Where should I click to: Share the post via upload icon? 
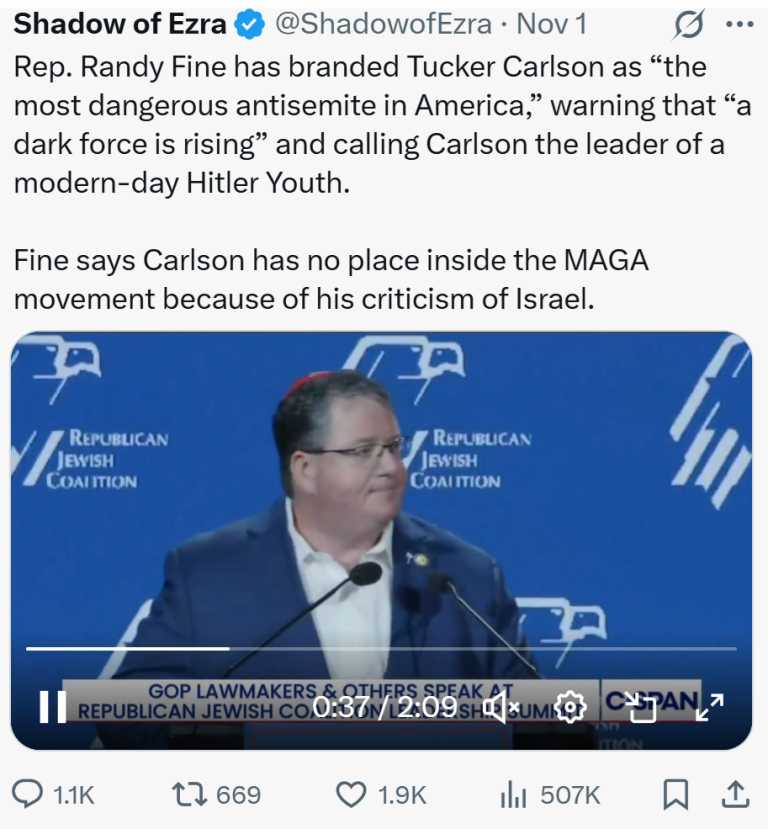point(735,795)
